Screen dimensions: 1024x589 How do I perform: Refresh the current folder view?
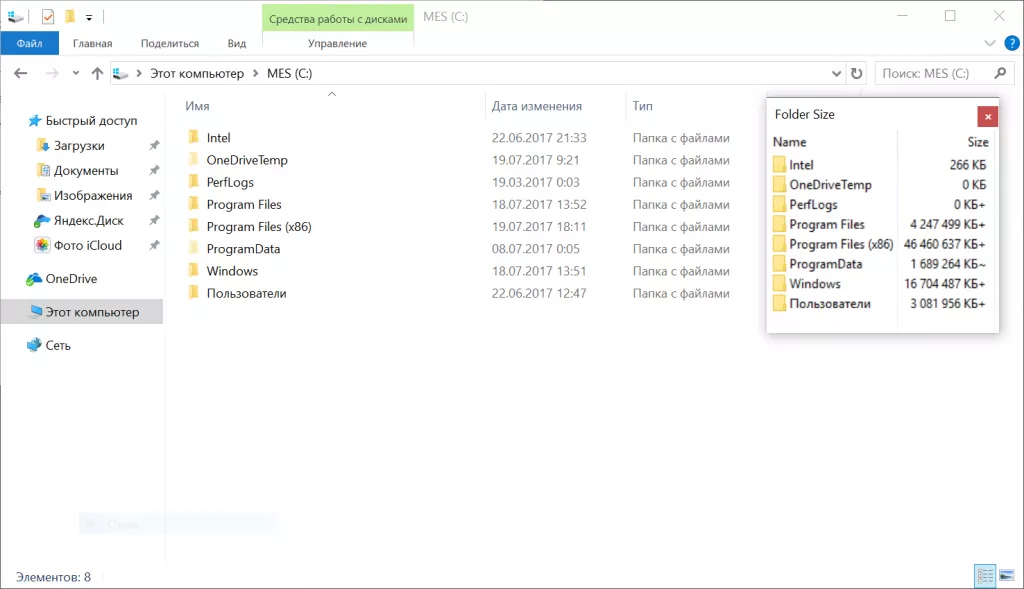tap(856, 73)
